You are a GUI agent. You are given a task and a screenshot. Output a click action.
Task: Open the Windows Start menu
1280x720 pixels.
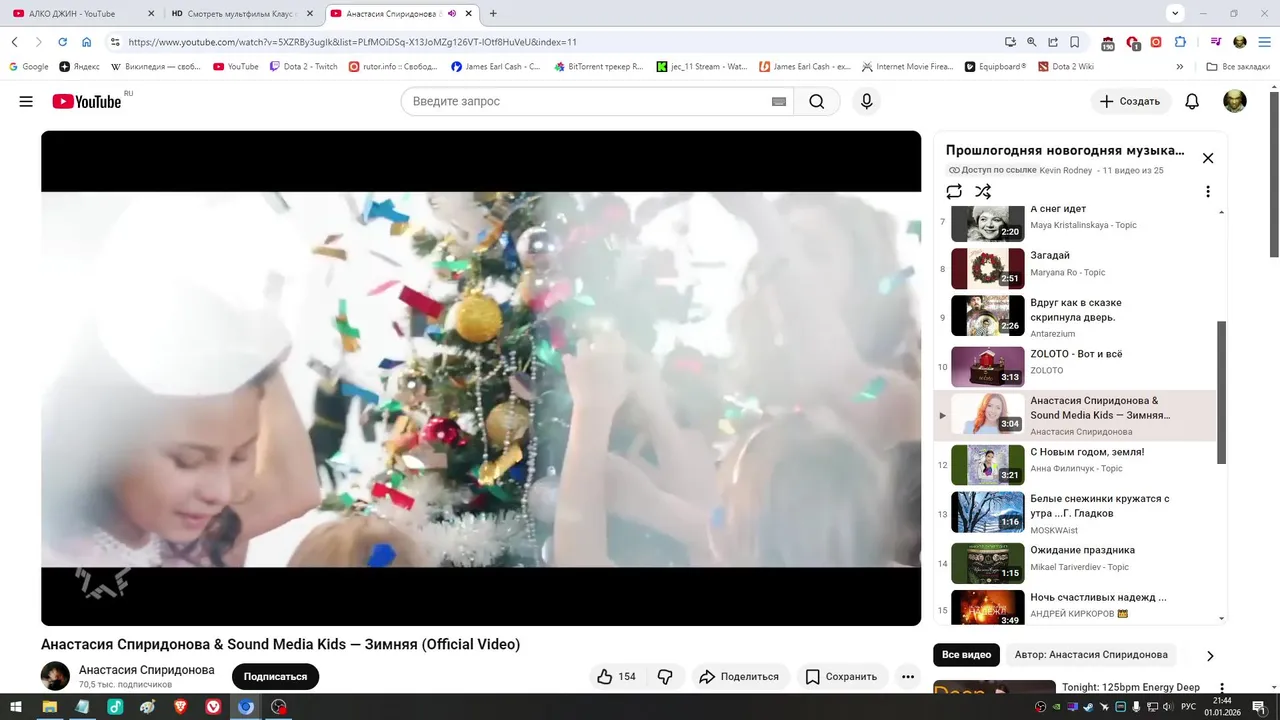[x=15, y=707]
